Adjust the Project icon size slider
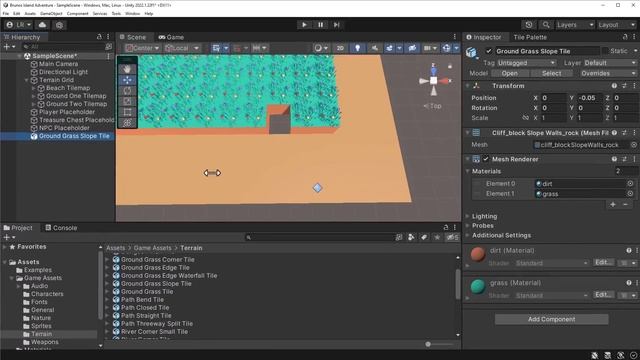This screenshot has width=640, height=360. pos(428,344)
